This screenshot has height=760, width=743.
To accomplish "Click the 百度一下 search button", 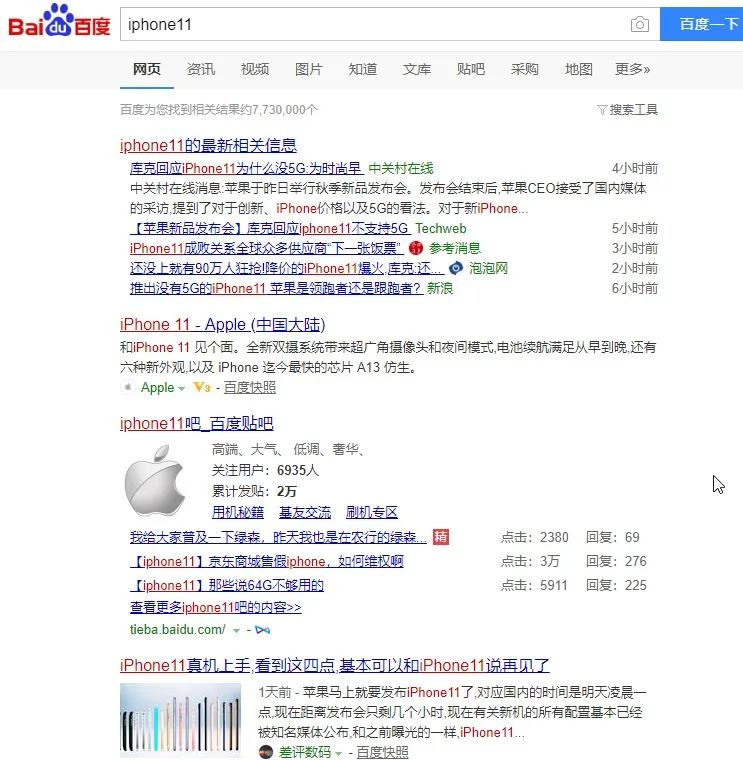I will tap(701, 24).
